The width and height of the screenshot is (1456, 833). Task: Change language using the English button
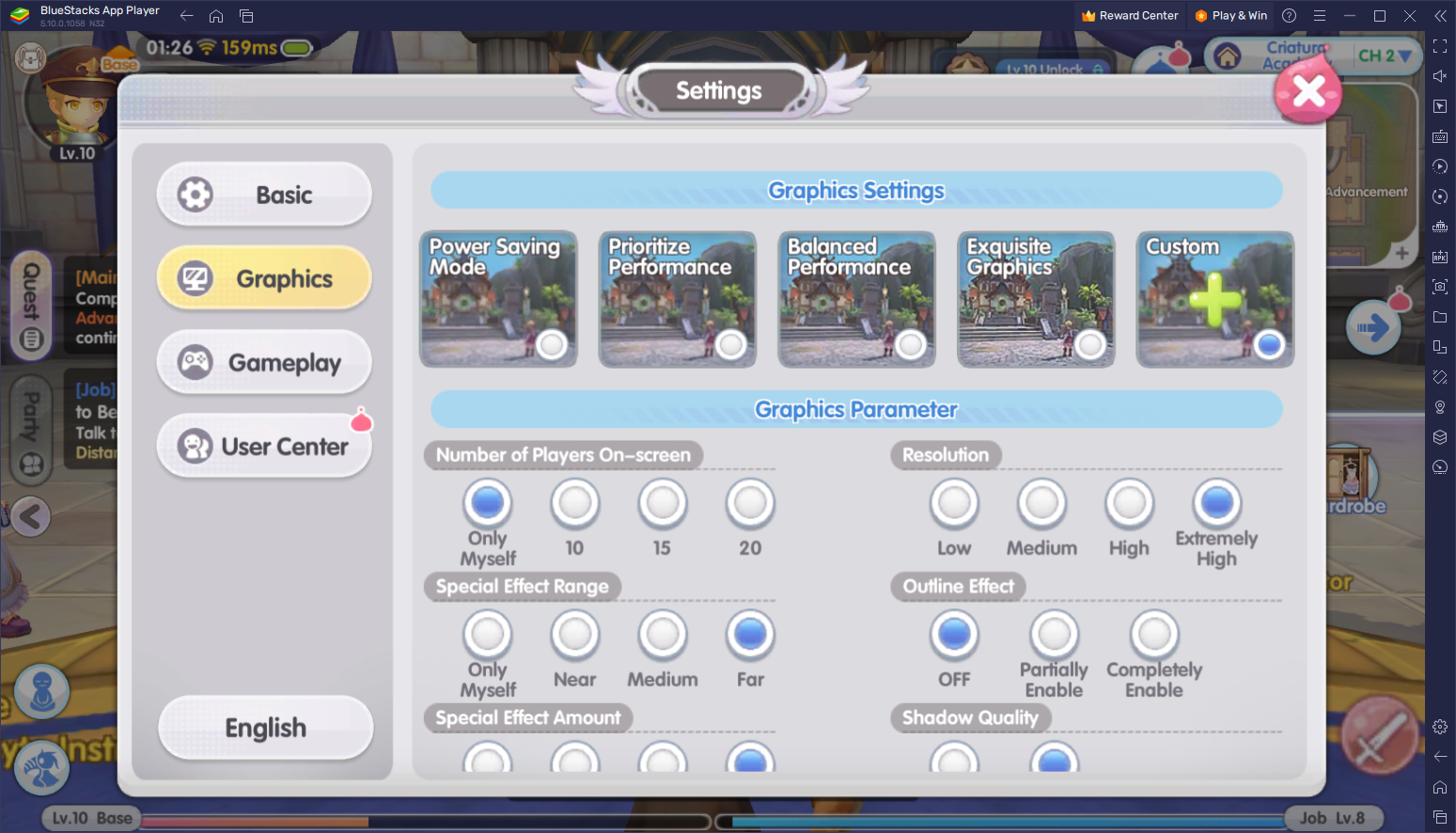(x=265, y=727)
